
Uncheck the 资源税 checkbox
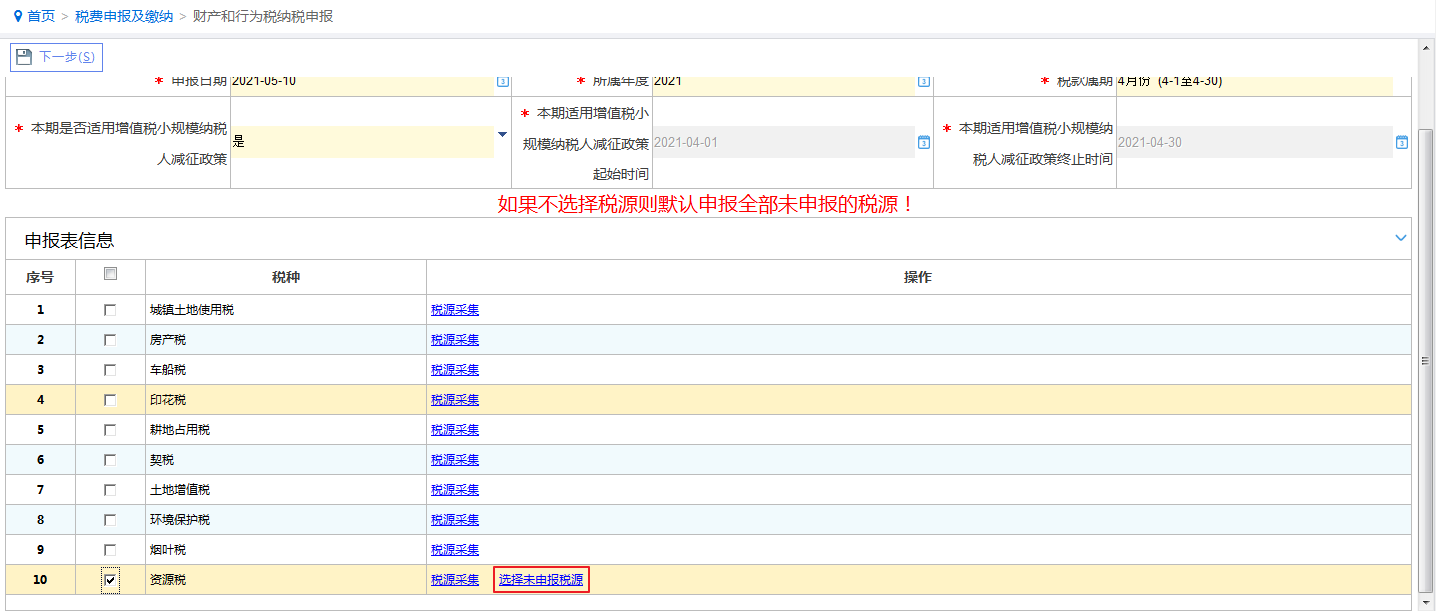(x=110, y=580)
